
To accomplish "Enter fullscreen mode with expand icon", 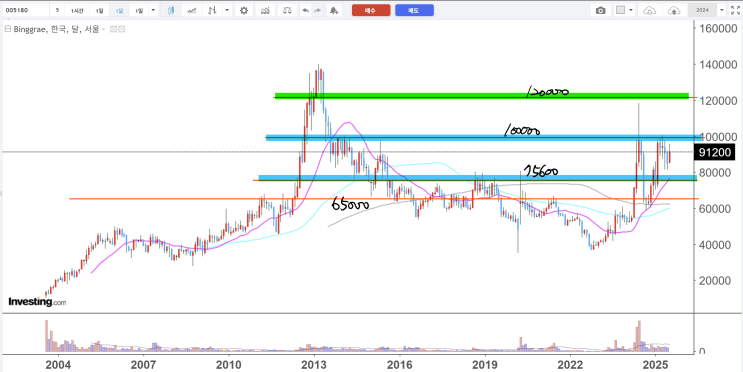I will [x=735, y=10].
